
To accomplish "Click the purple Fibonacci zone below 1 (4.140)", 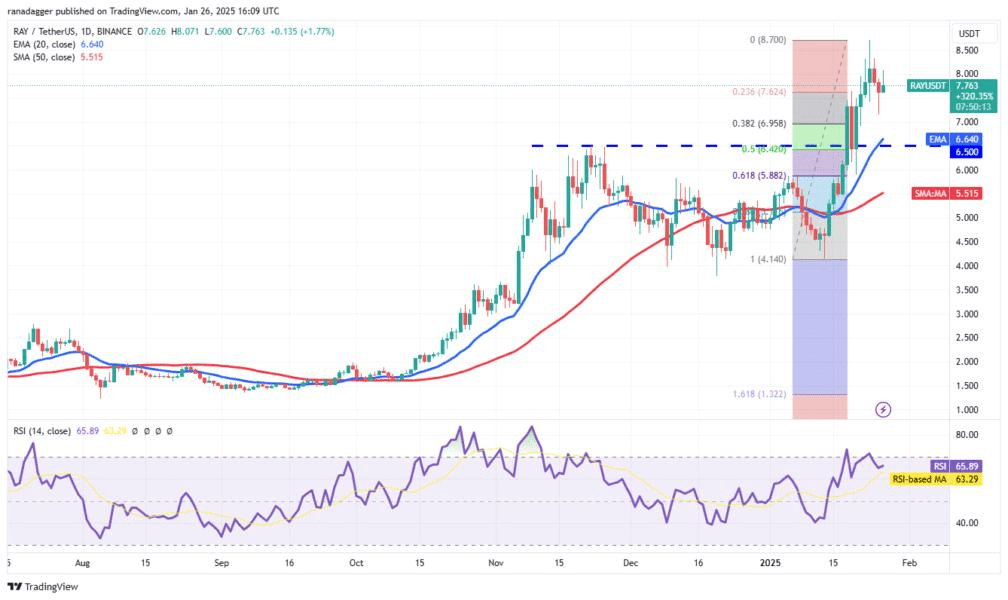I will (x=820, y=327).
